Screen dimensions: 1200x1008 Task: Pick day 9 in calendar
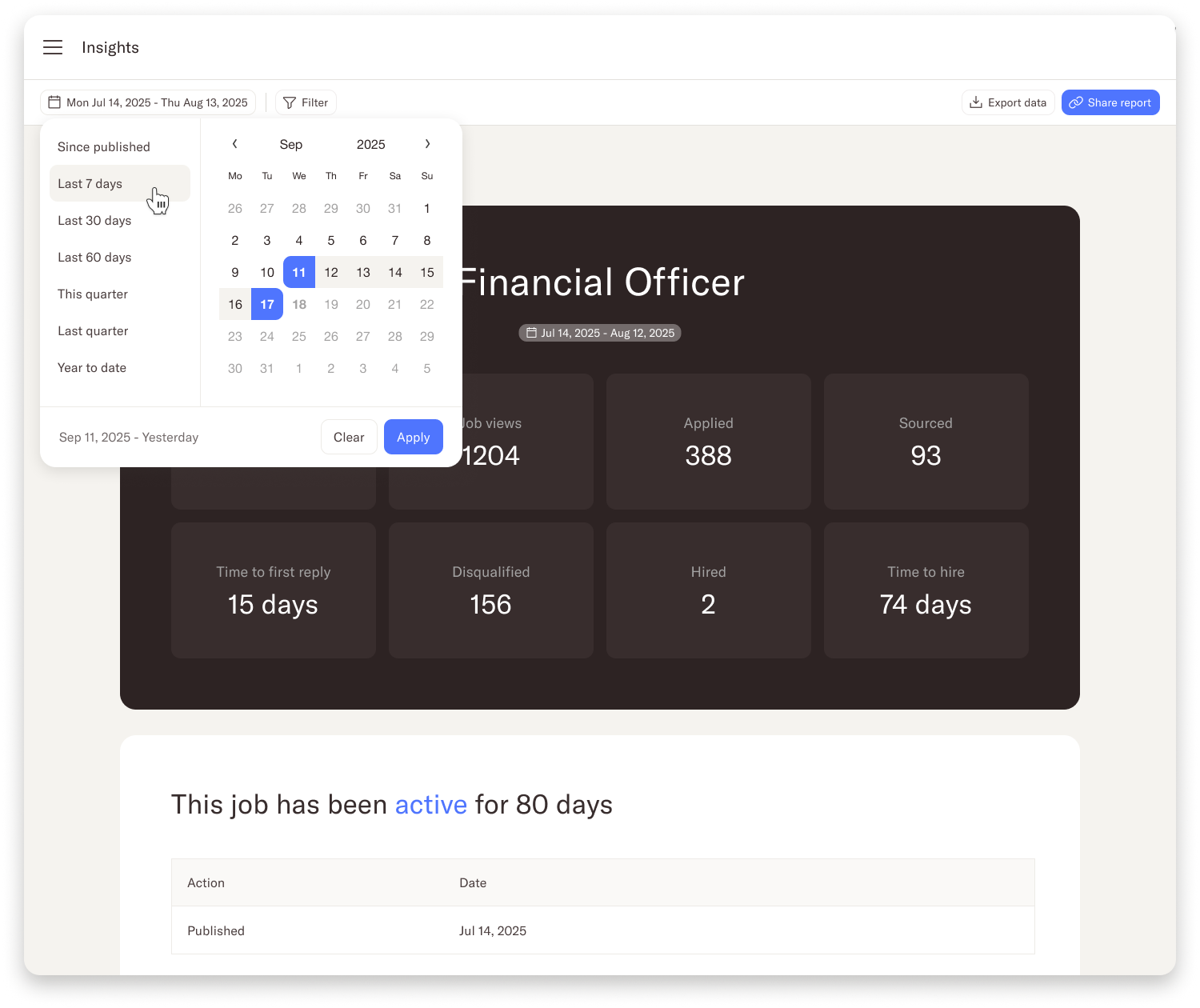click(x=235, y=272)
